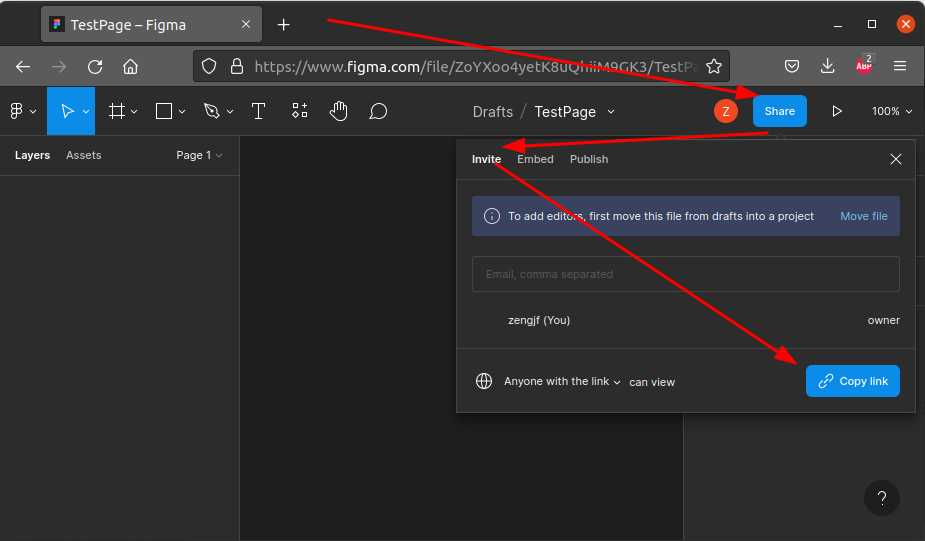This screenshot has height=541, width=925.
Task: Click the info icon in the banner
Action: point(491,216)
